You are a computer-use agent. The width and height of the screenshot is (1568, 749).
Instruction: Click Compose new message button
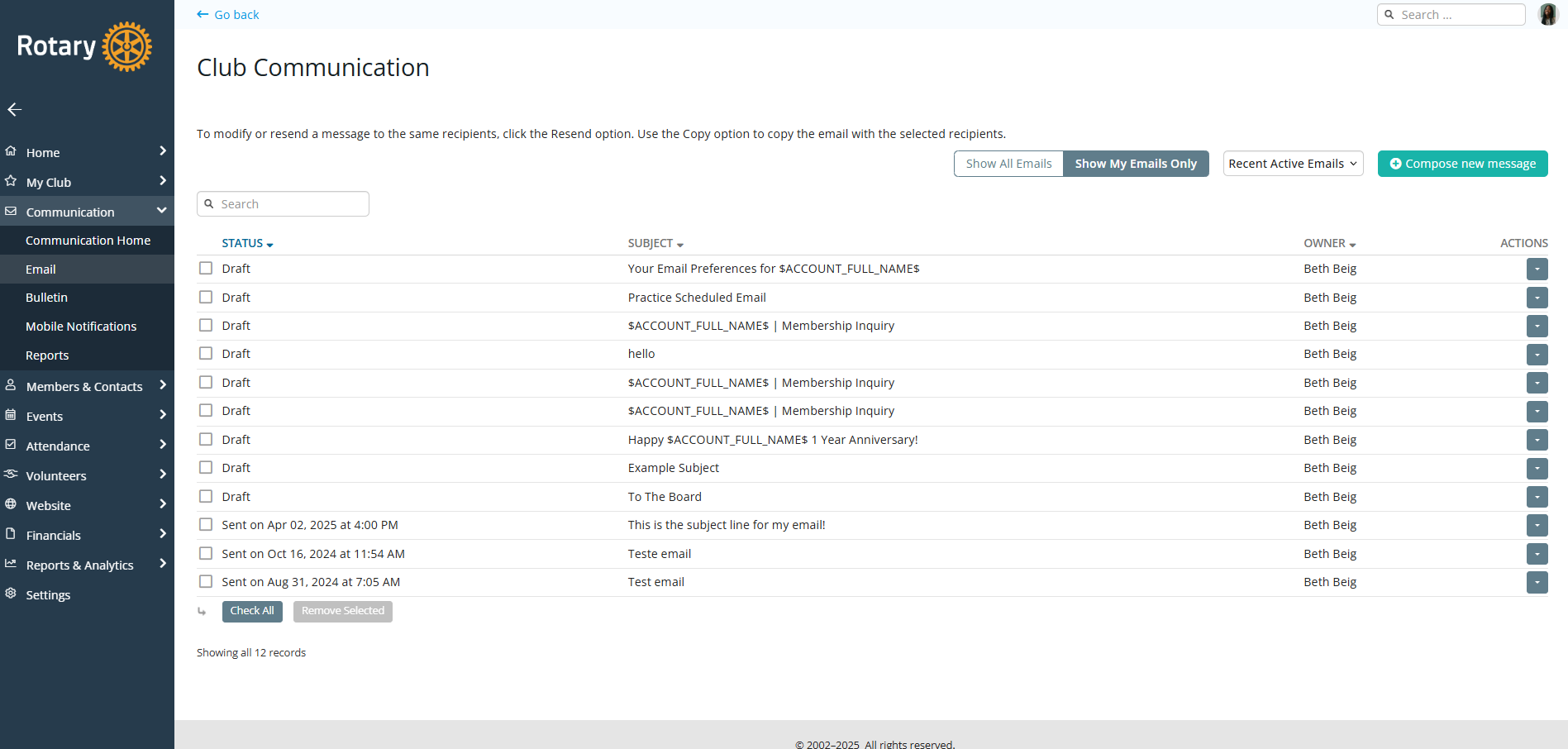[x=1462, y=164]
